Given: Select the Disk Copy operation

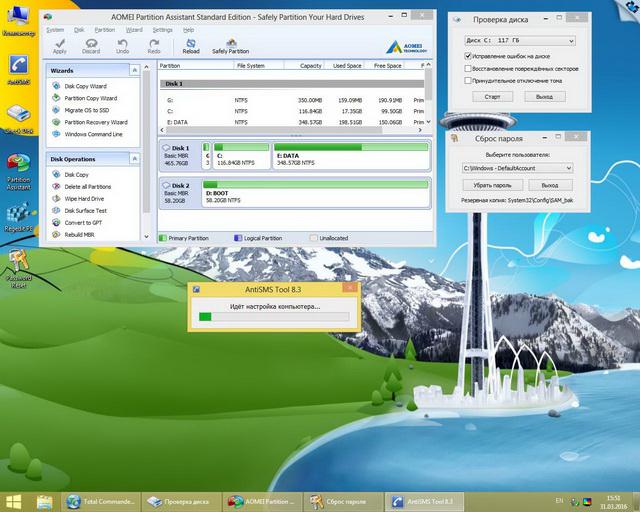Looking at the screenshot, I should [76, 174].
